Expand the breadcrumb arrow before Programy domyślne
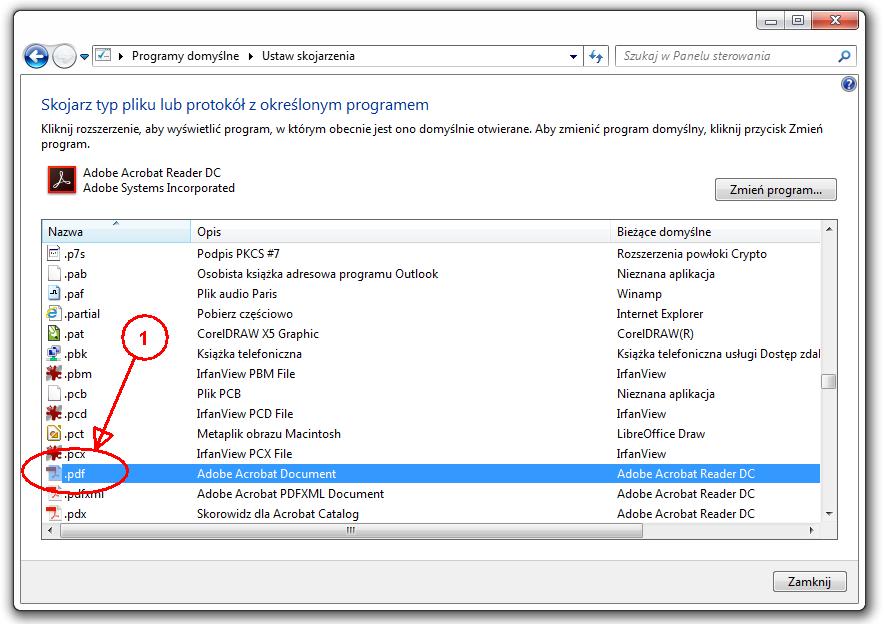The width and height of the screenshot is (884, 624). [x=121, y=56]
